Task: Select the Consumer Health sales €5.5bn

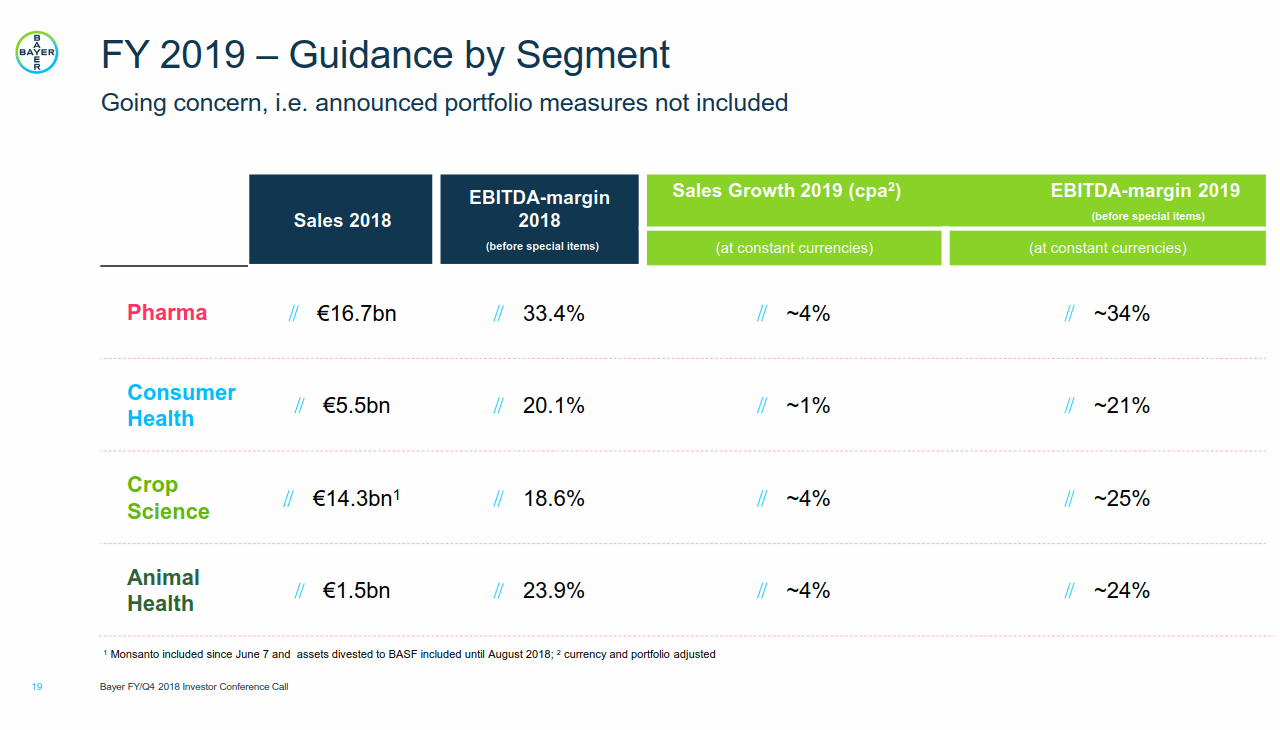Action: [356, 406]
